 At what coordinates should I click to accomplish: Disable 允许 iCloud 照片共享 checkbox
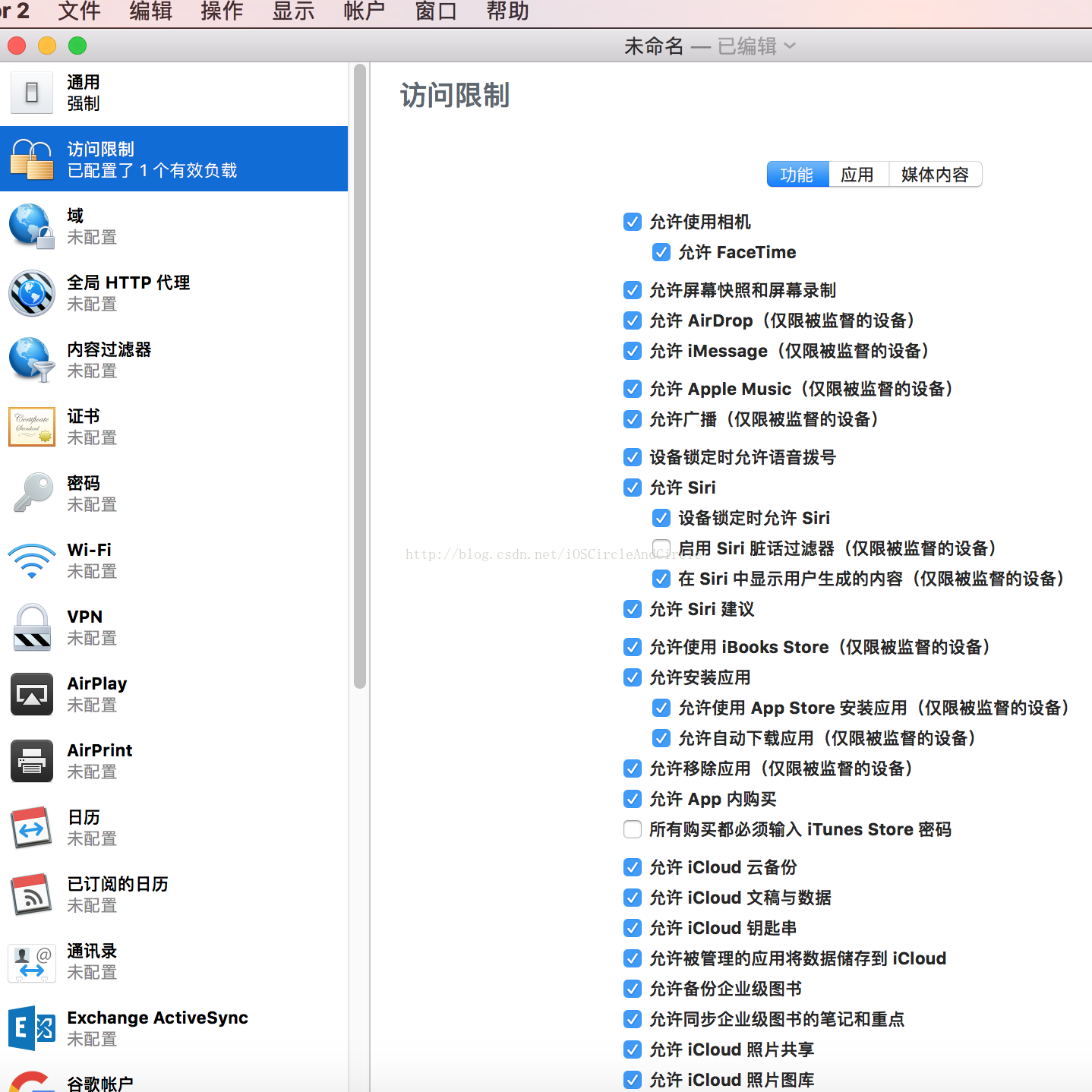633,1049
